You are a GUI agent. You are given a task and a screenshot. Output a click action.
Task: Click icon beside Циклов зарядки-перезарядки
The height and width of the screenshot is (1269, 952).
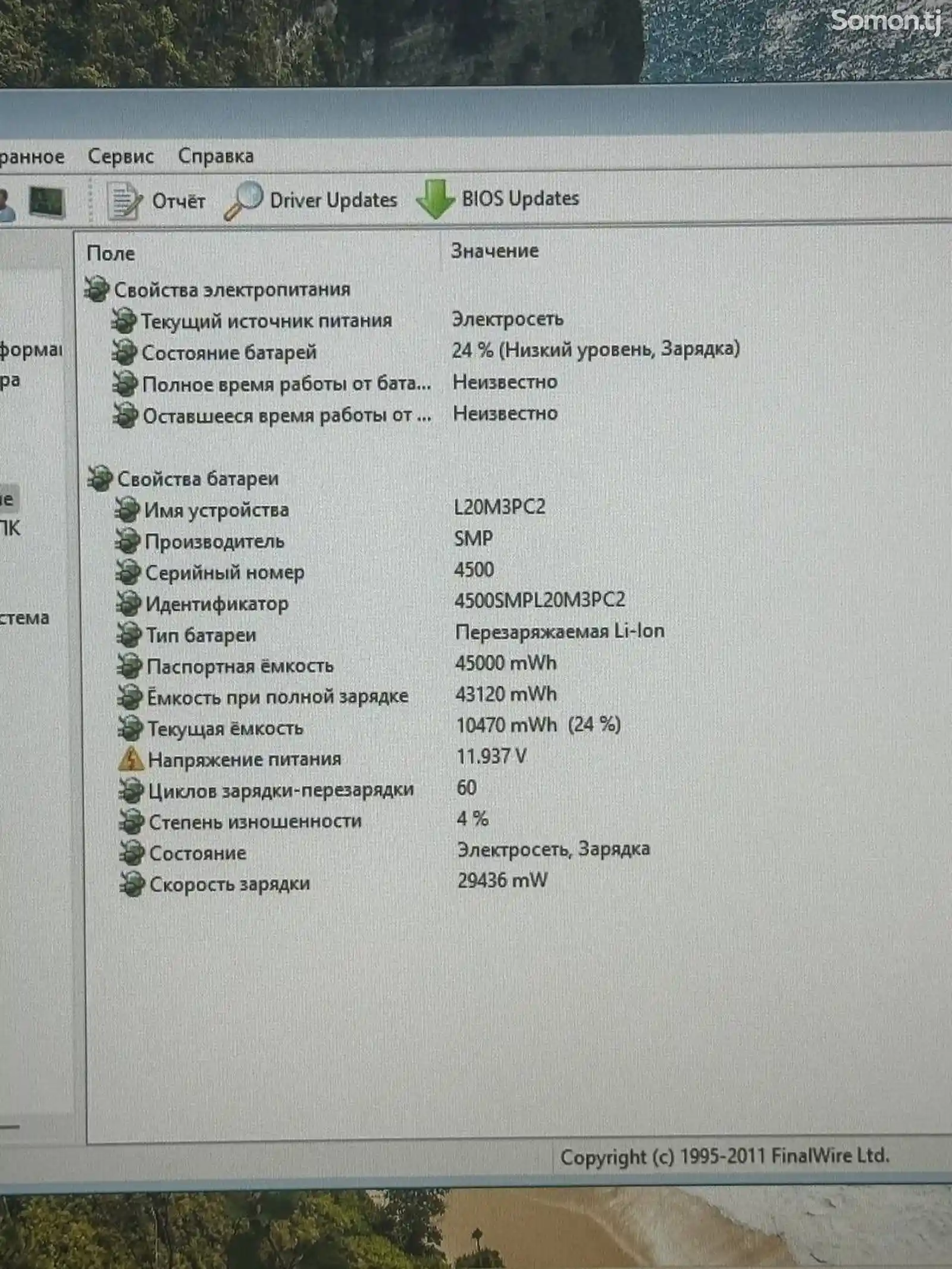point(131,791)
